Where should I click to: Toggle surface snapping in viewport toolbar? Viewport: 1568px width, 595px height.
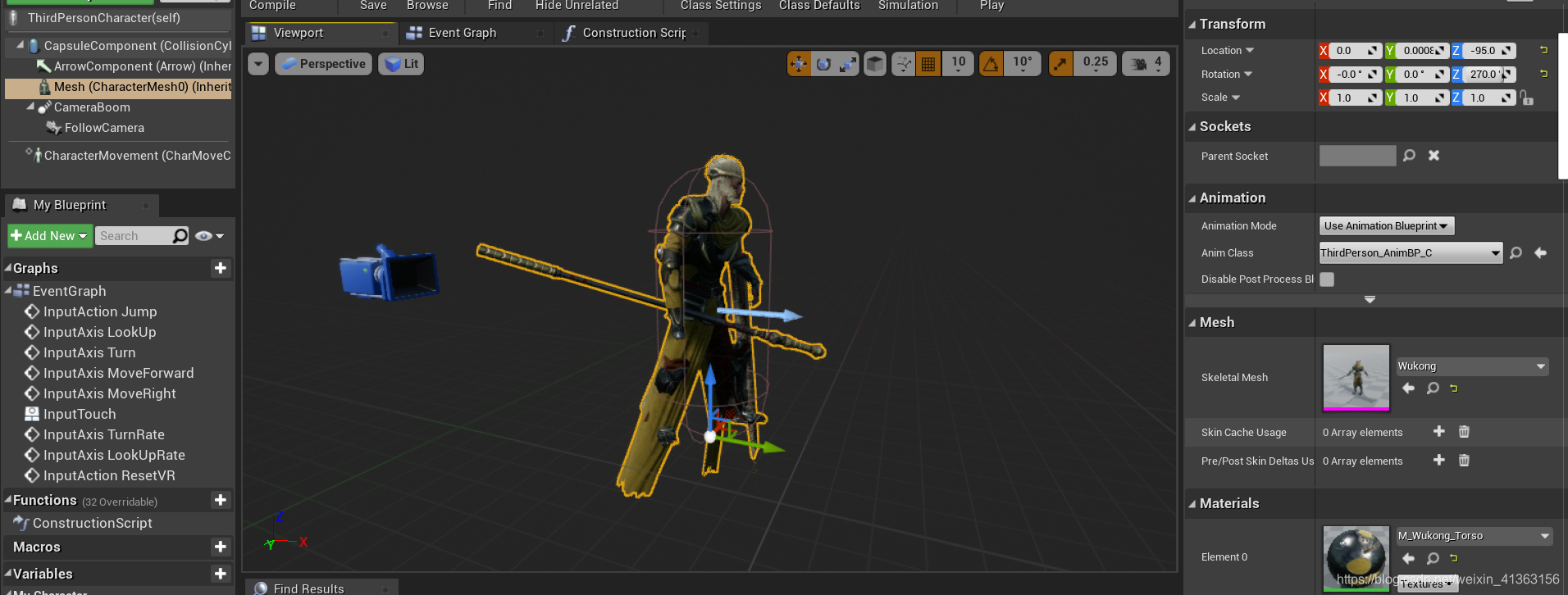tap(904, 64)
